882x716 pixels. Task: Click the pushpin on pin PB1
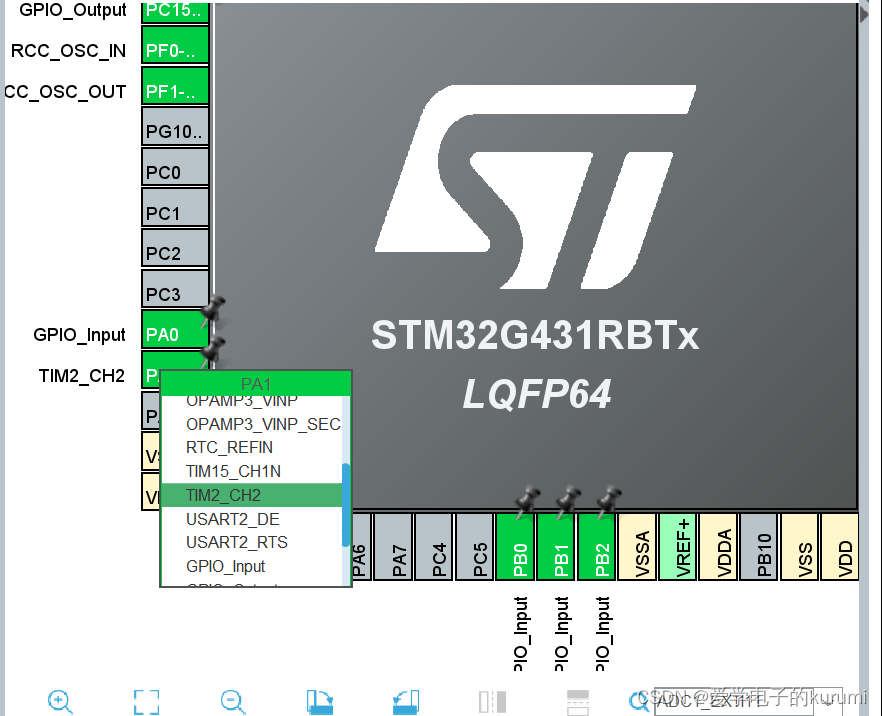click(568, 501)
